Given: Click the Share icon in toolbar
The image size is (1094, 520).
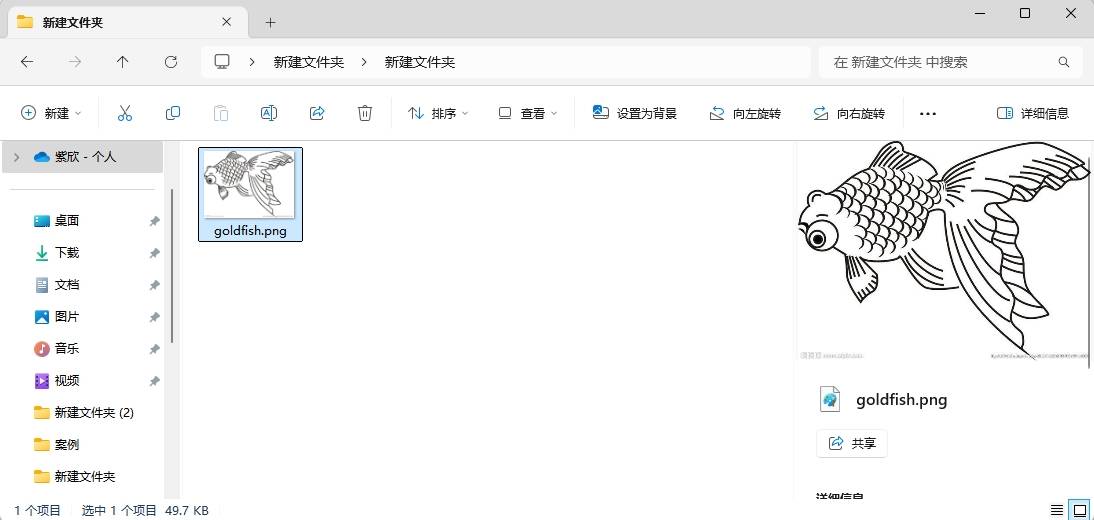Looking at the screenshot, I should tap(317, 113).
